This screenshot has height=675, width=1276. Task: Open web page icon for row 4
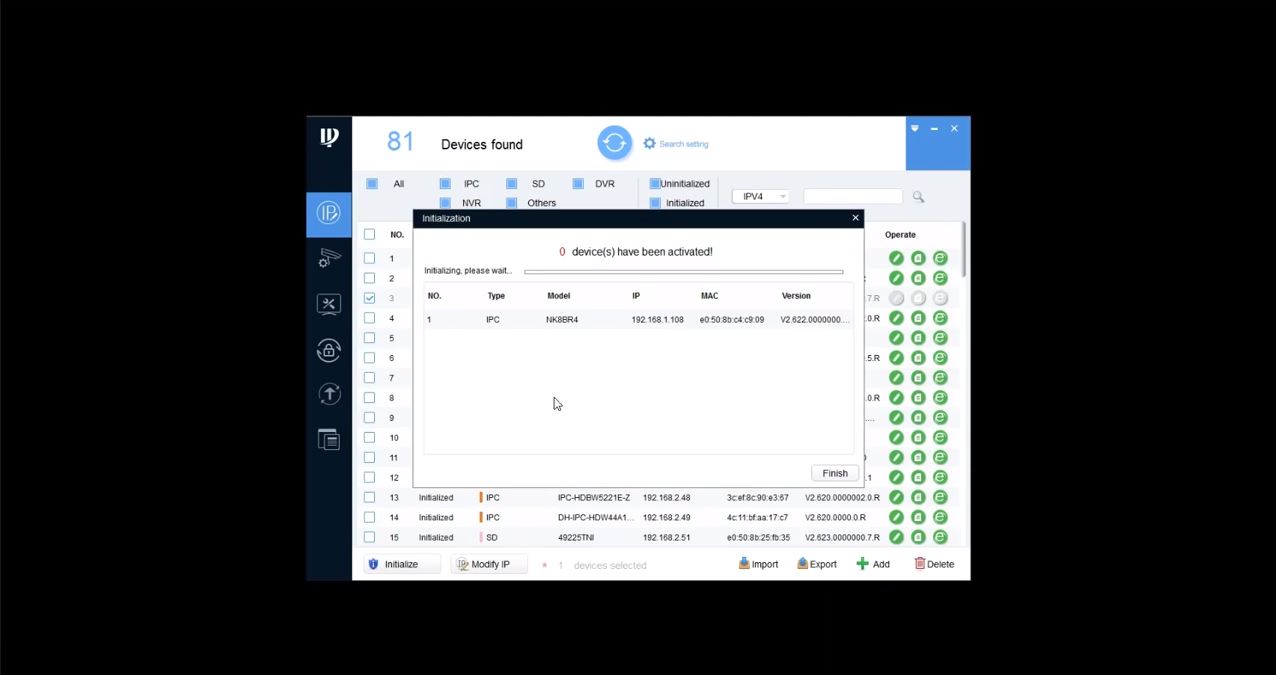pos(940,318)
